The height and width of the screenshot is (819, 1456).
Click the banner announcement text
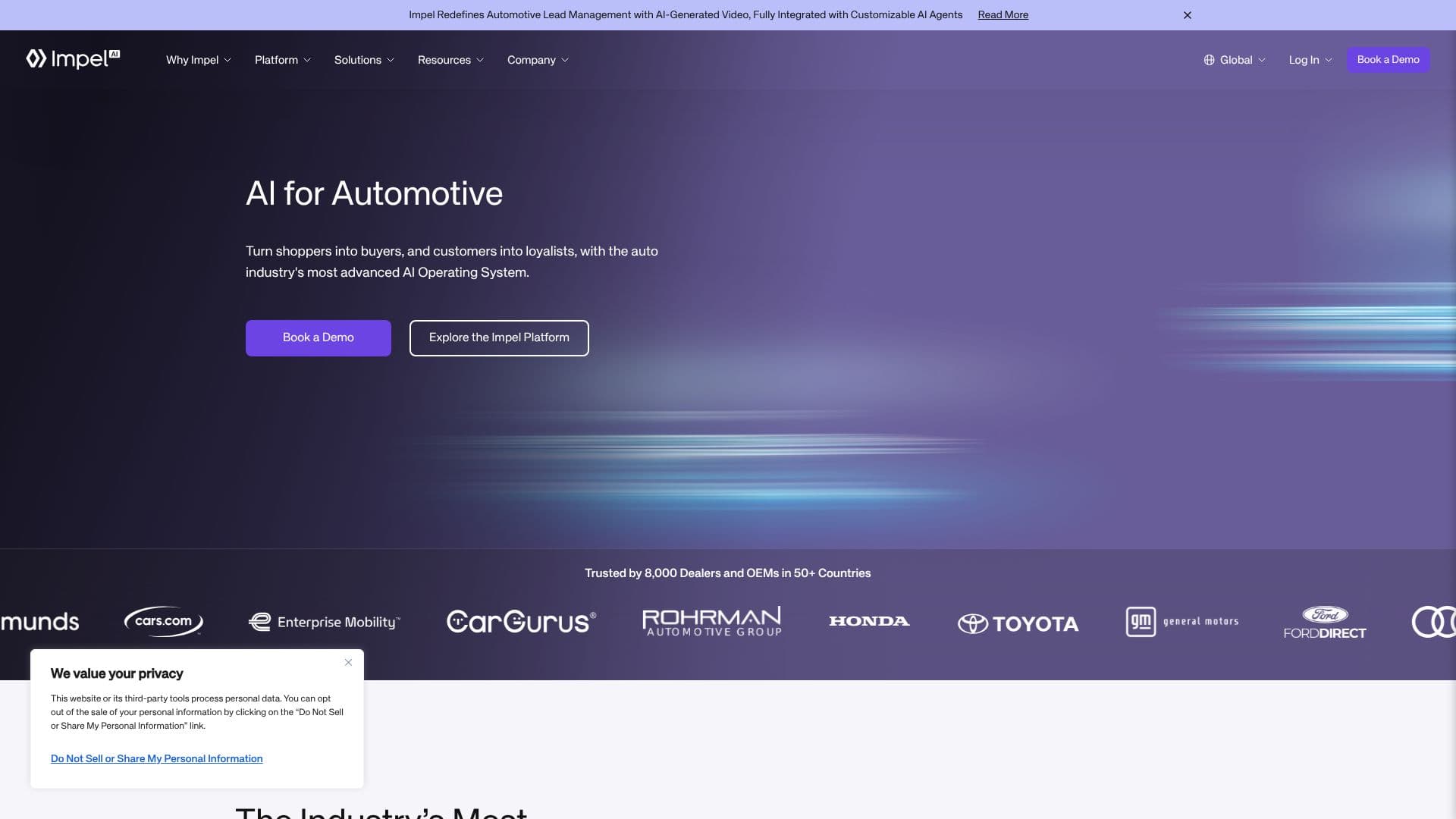pos(686,15)
